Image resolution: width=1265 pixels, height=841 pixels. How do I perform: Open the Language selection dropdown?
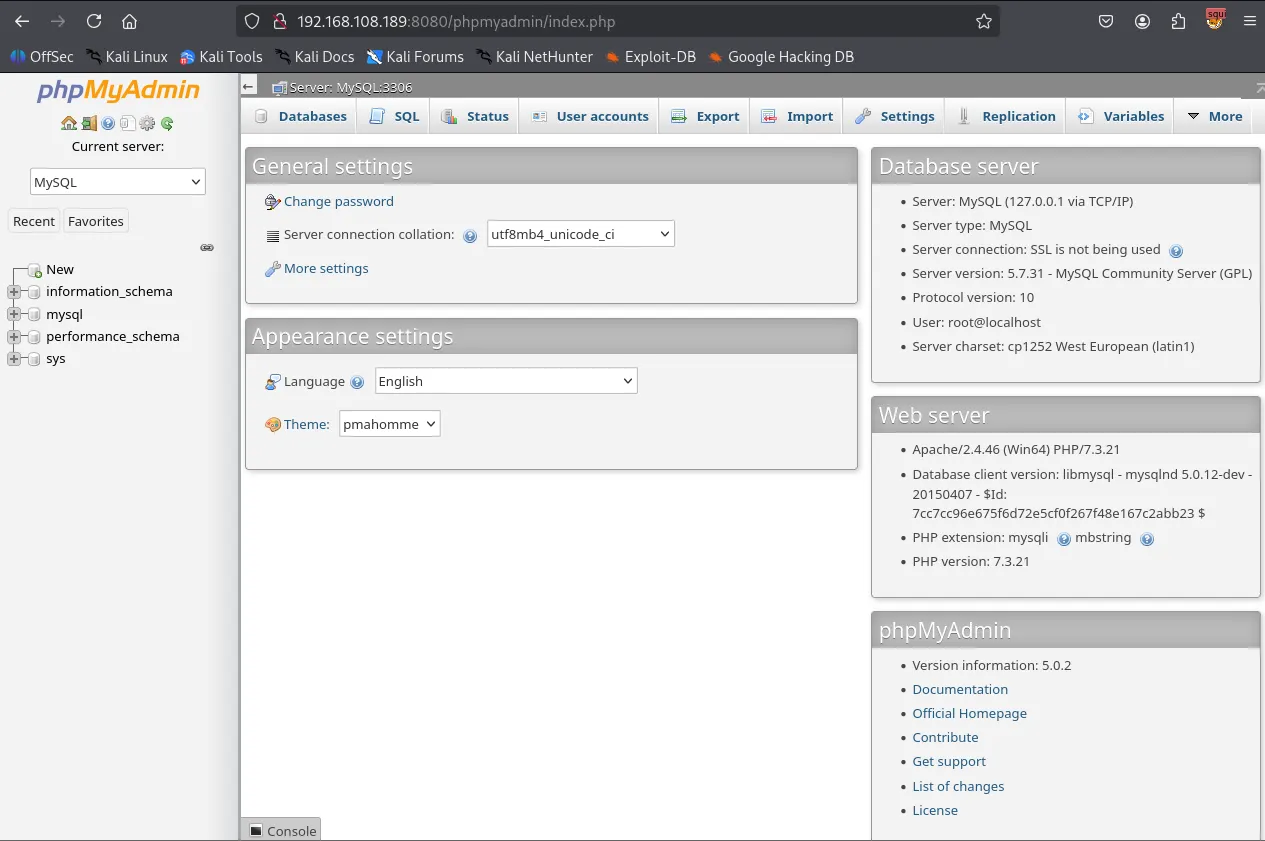tap(505, 381)
